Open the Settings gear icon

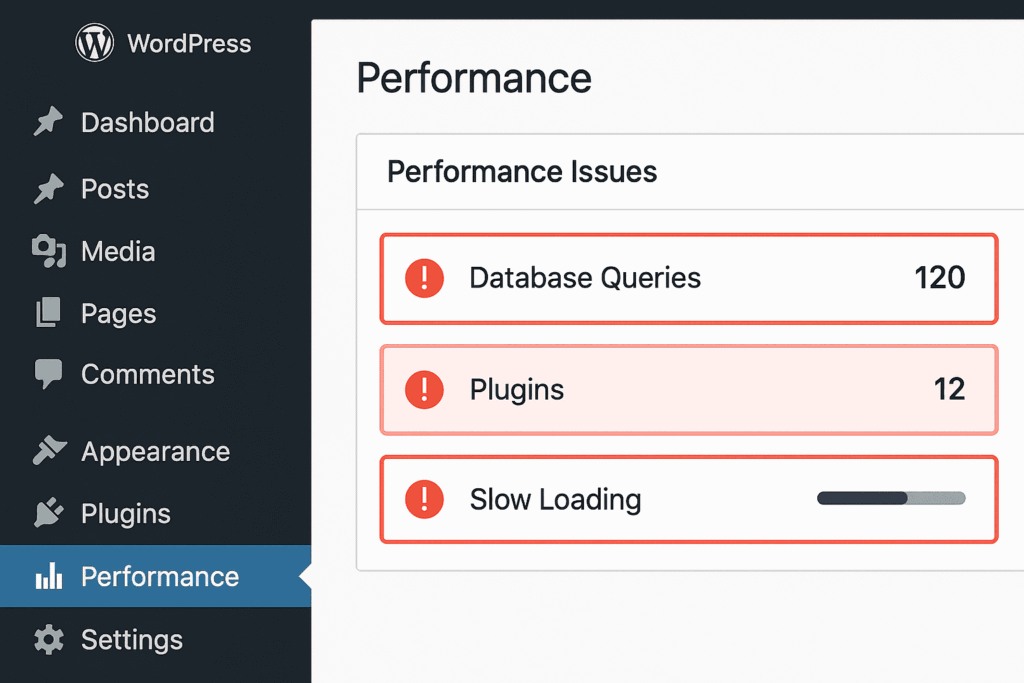point(47,639)
